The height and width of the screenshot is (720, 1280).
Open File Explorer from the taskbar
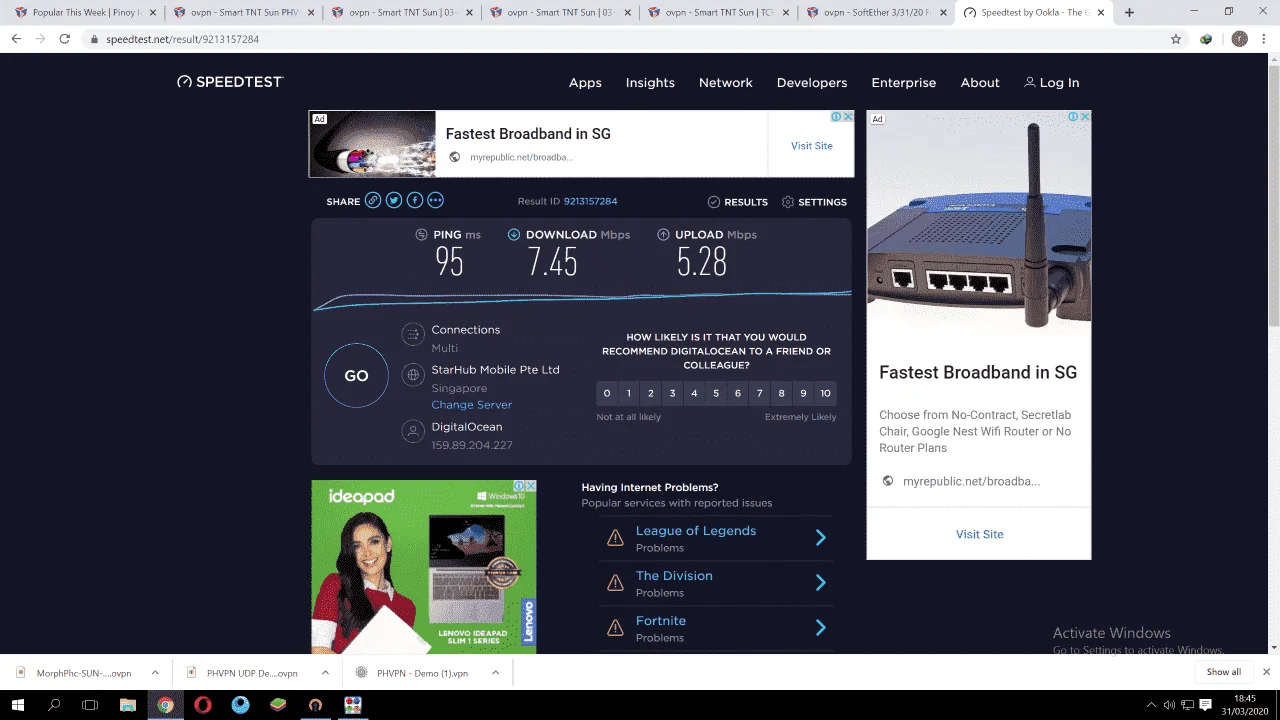pos(128,705)
